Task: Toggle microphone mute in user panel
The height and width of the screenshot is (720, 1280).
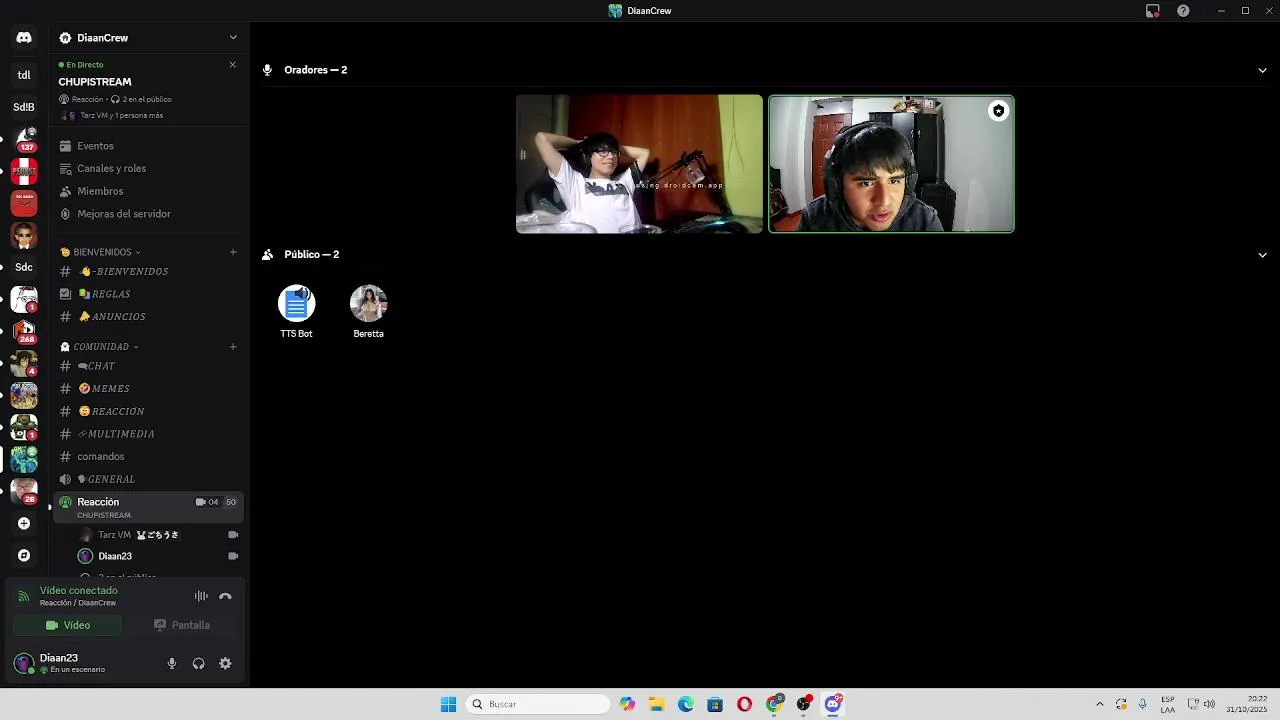Action: coord(172,663)
